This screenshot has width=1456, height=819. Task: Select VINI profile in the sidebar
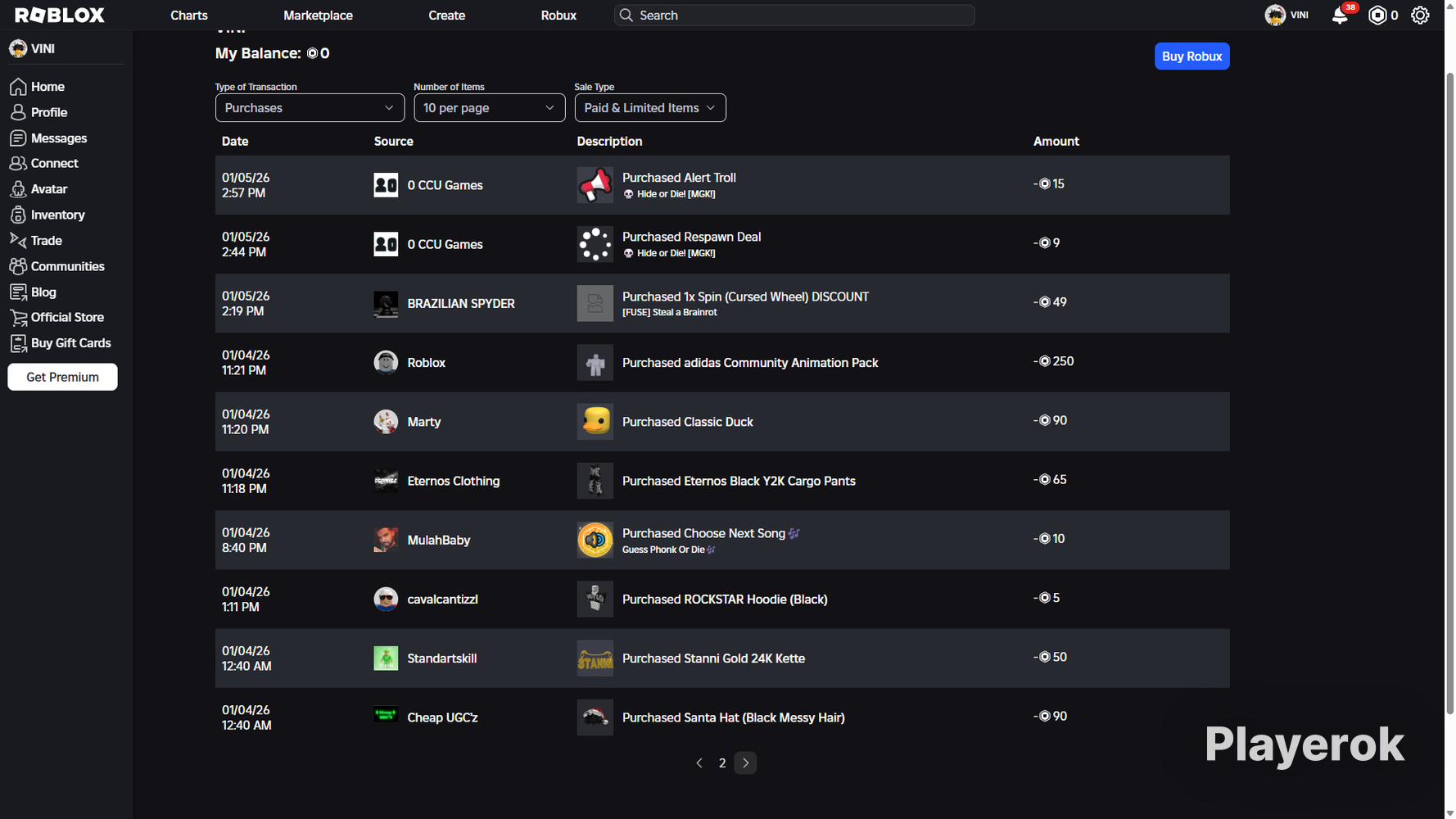coord(33,49)
